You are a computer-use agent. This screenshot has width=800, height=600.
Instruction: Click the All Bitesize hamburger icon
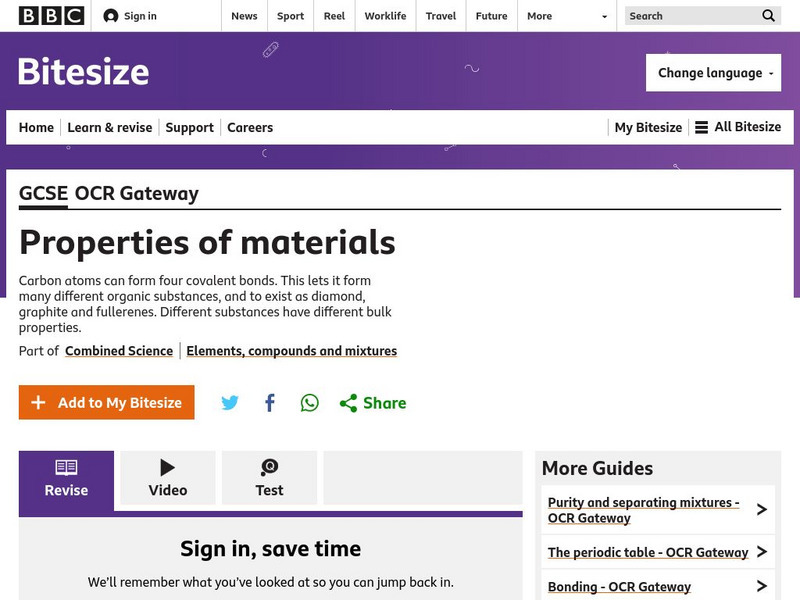(x=702, y=127)
